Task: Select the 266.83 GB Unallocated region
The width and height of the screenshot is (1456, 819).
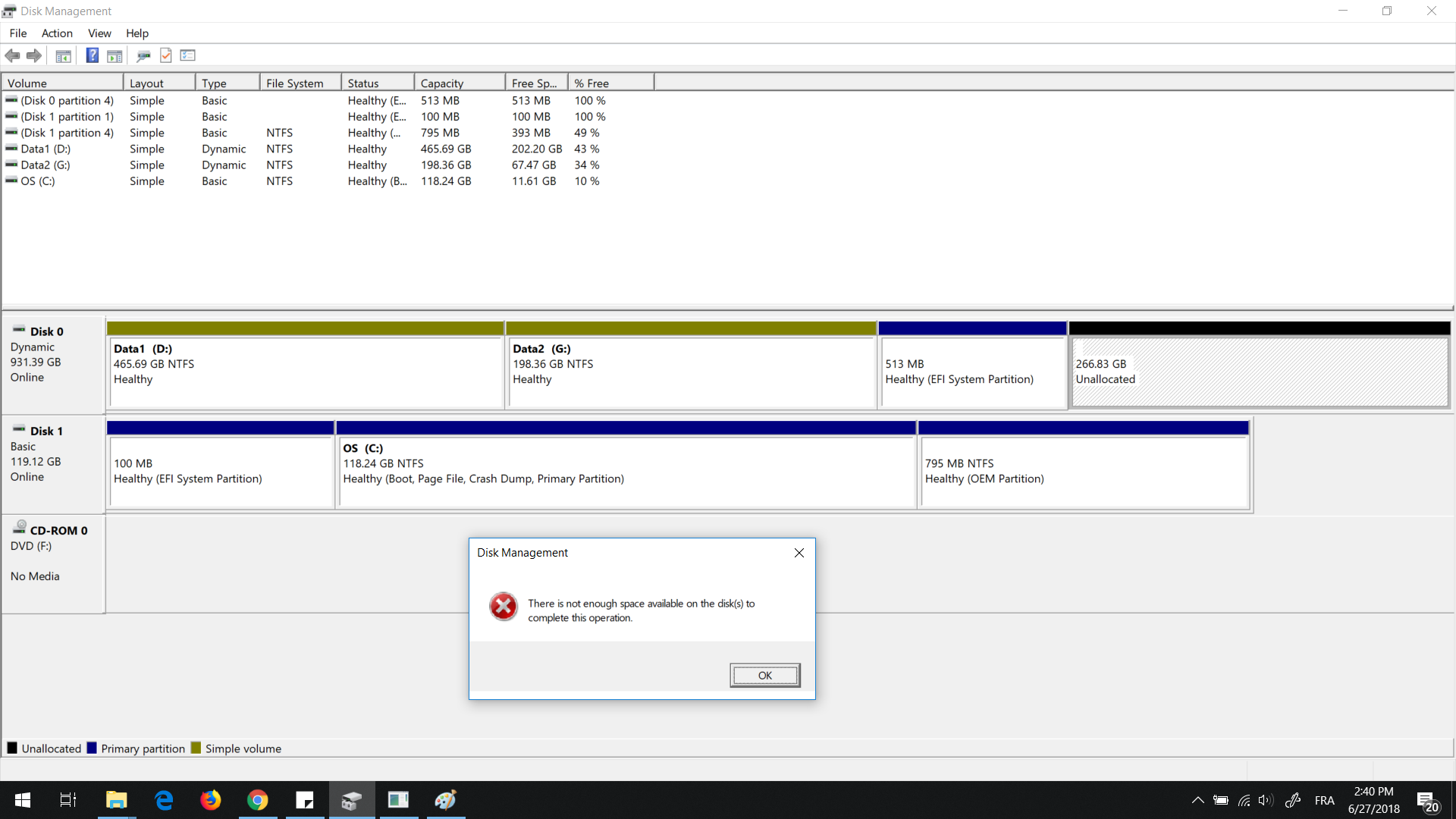Action: (1259, 372)
